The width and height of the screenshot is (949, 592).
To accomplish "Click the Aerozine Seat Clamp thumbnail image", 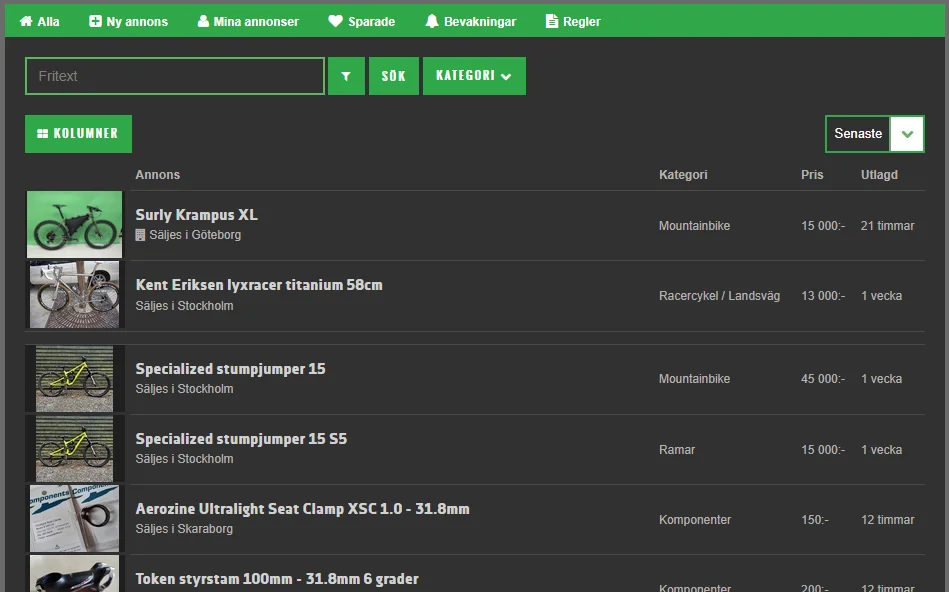I will (74, 519).
